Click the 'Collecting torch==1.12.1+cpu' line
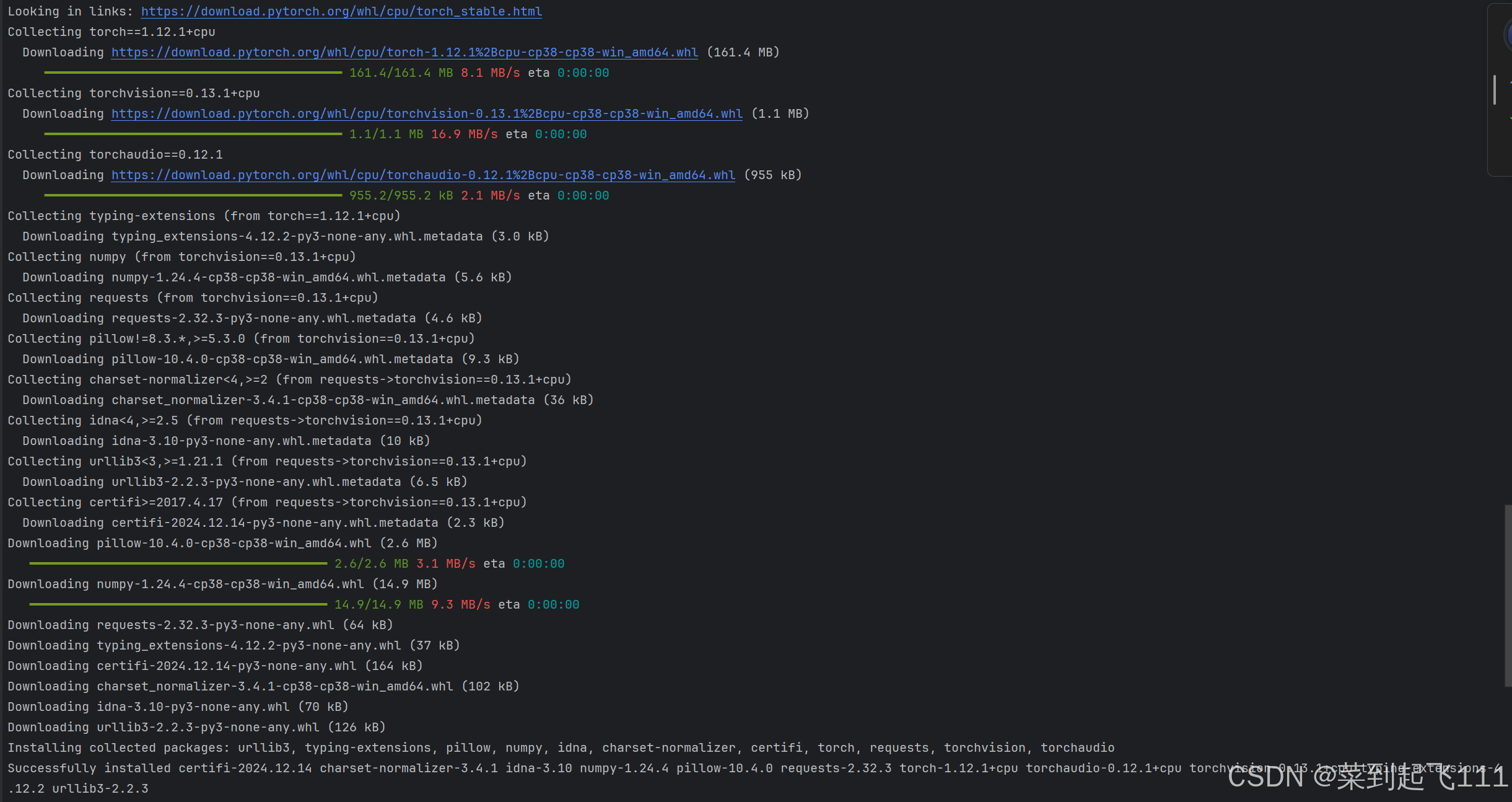 (111, 32)
